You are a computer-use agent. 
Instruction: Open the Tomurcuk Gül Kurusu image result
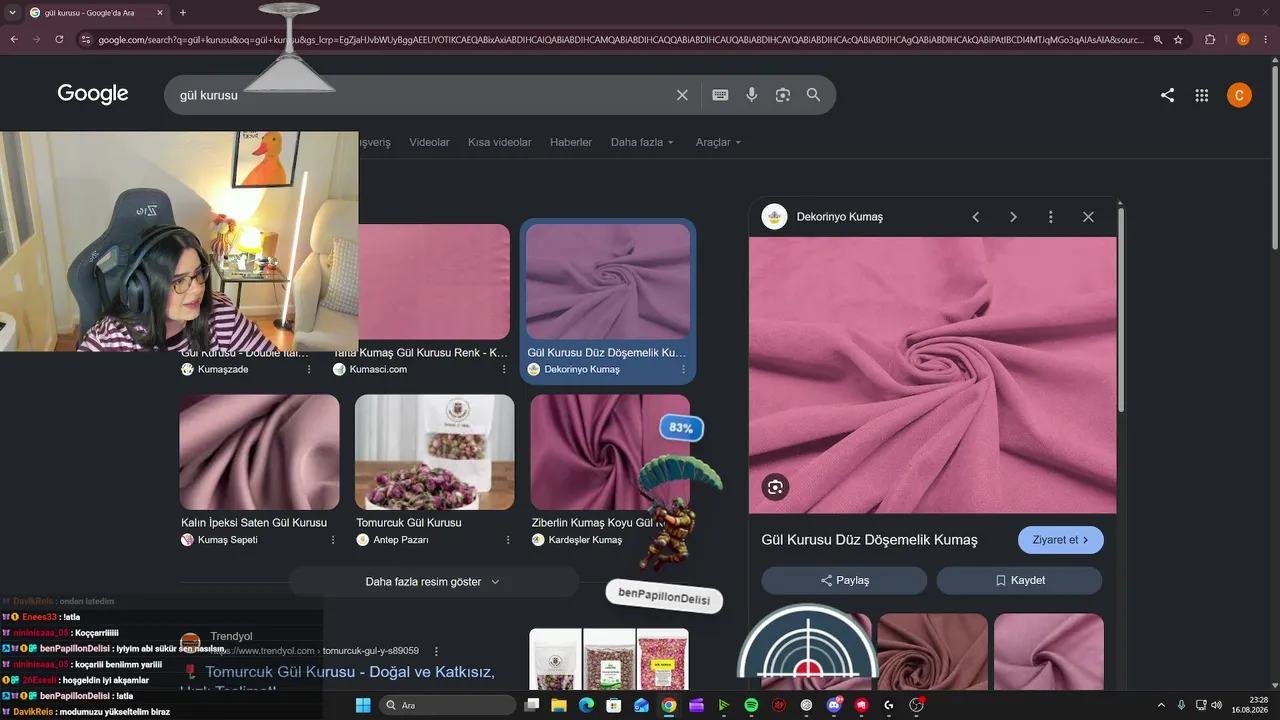click(x=434, y=452)
